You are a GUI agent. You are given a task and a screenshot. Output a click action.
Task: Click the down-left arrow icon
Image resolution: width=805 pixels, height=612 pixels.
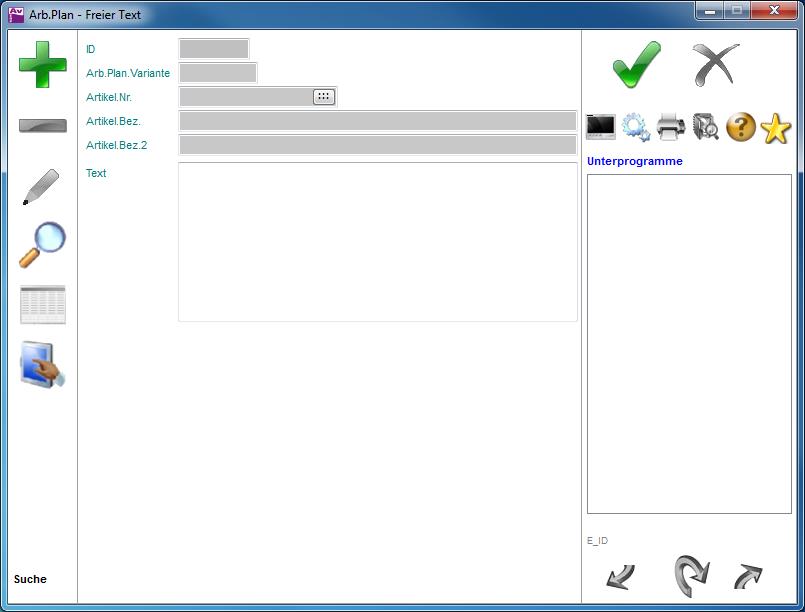[620, 577]
